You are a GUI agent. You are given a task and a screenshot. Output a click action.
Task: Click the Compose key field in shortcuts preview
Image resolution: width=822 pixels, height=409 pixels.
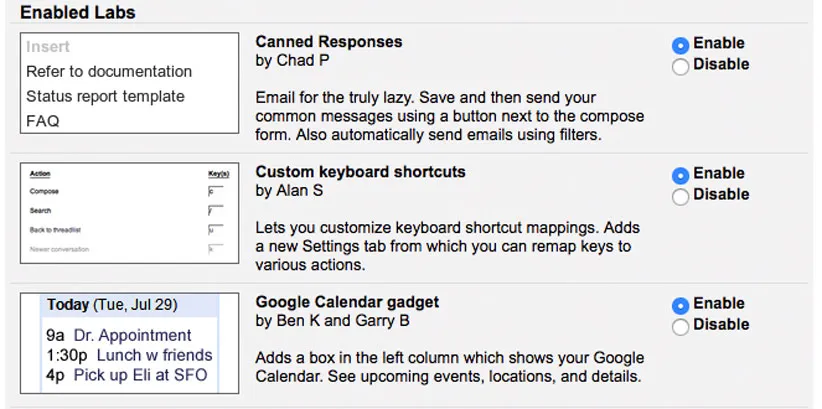tap(214, 191)
